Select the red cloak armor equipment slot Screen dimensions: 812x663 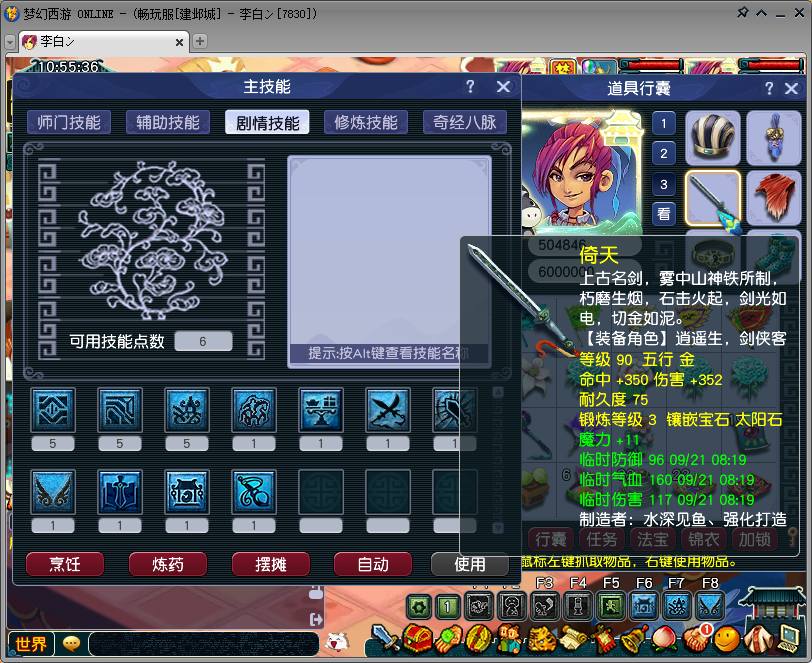pyautogui.click(x=774, y=199)
